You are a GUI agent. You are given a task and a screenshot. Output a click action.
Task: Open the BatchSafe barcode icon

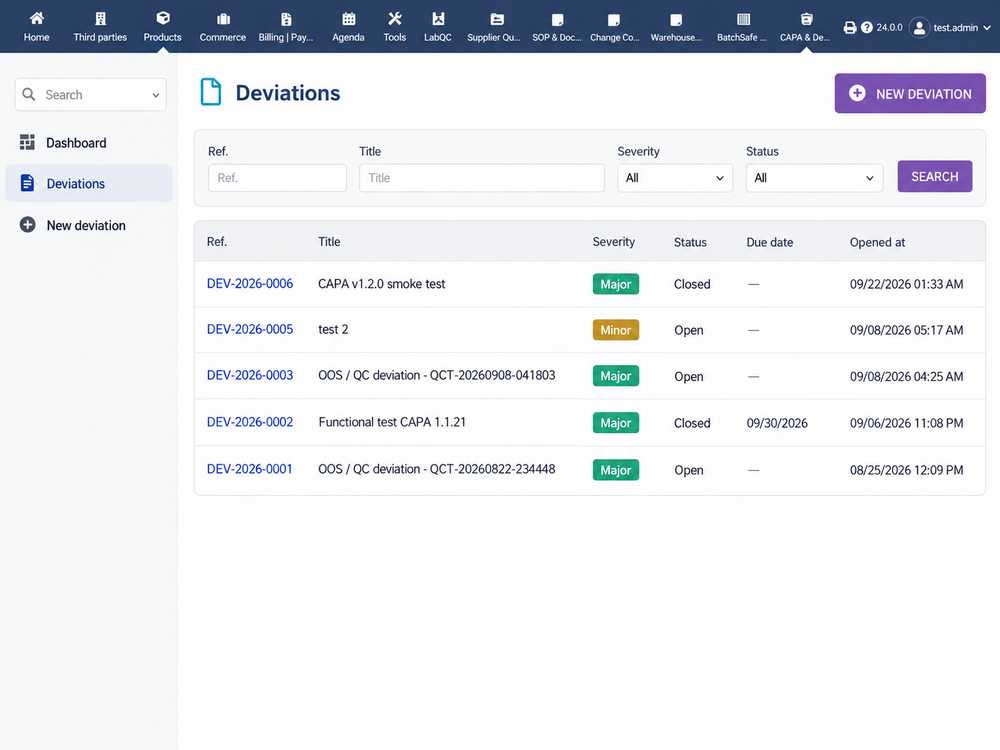click(743, 19)
